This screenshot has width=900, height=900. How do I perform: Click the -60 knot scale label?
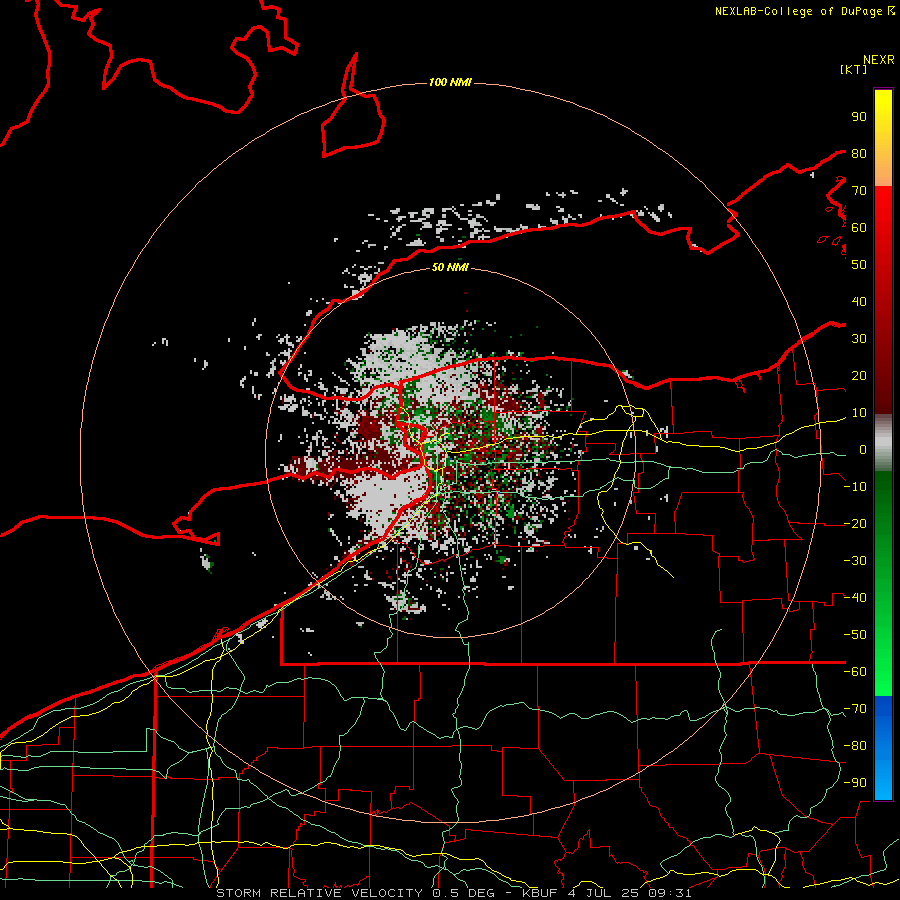coord(855,672)
